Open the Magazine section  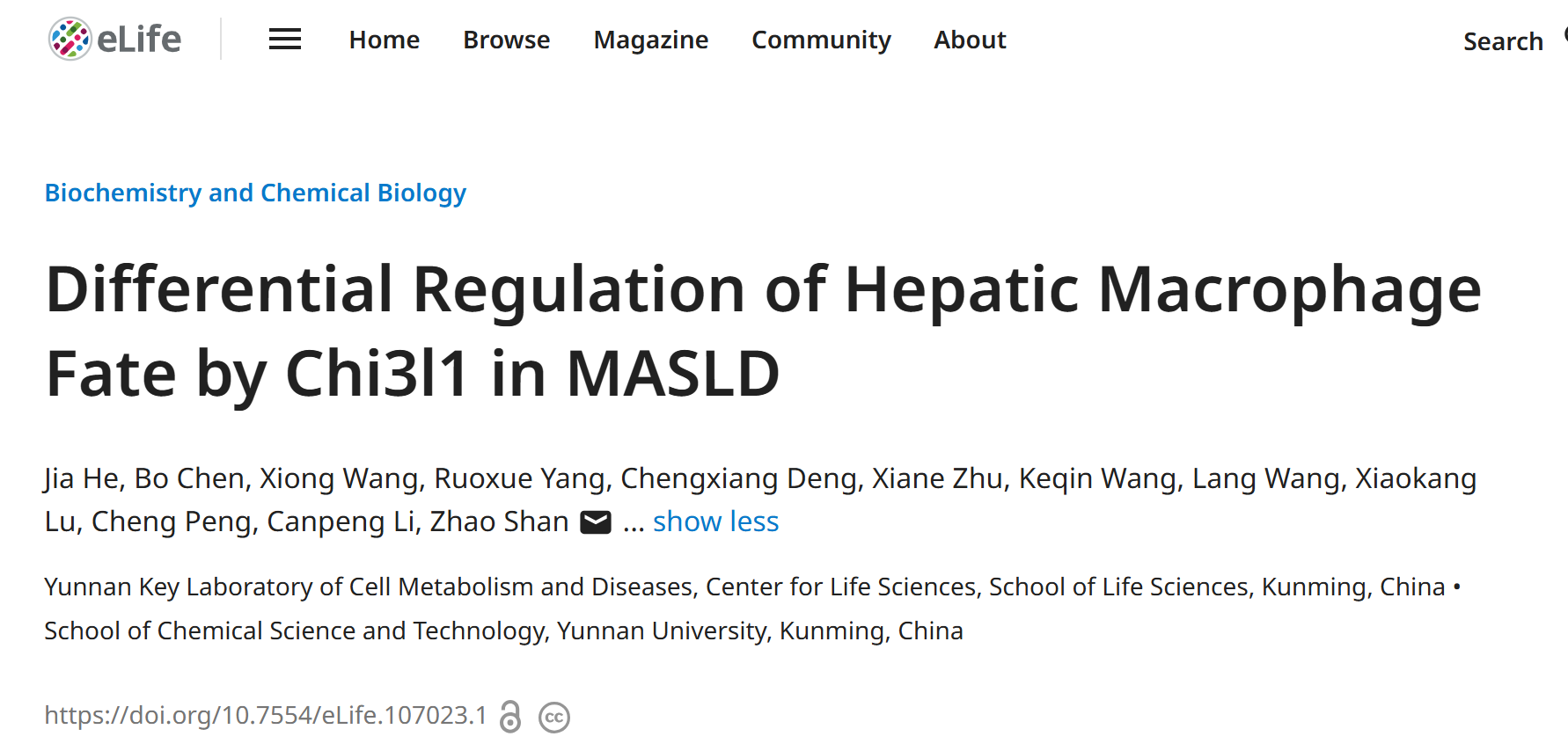coord(650,40)
